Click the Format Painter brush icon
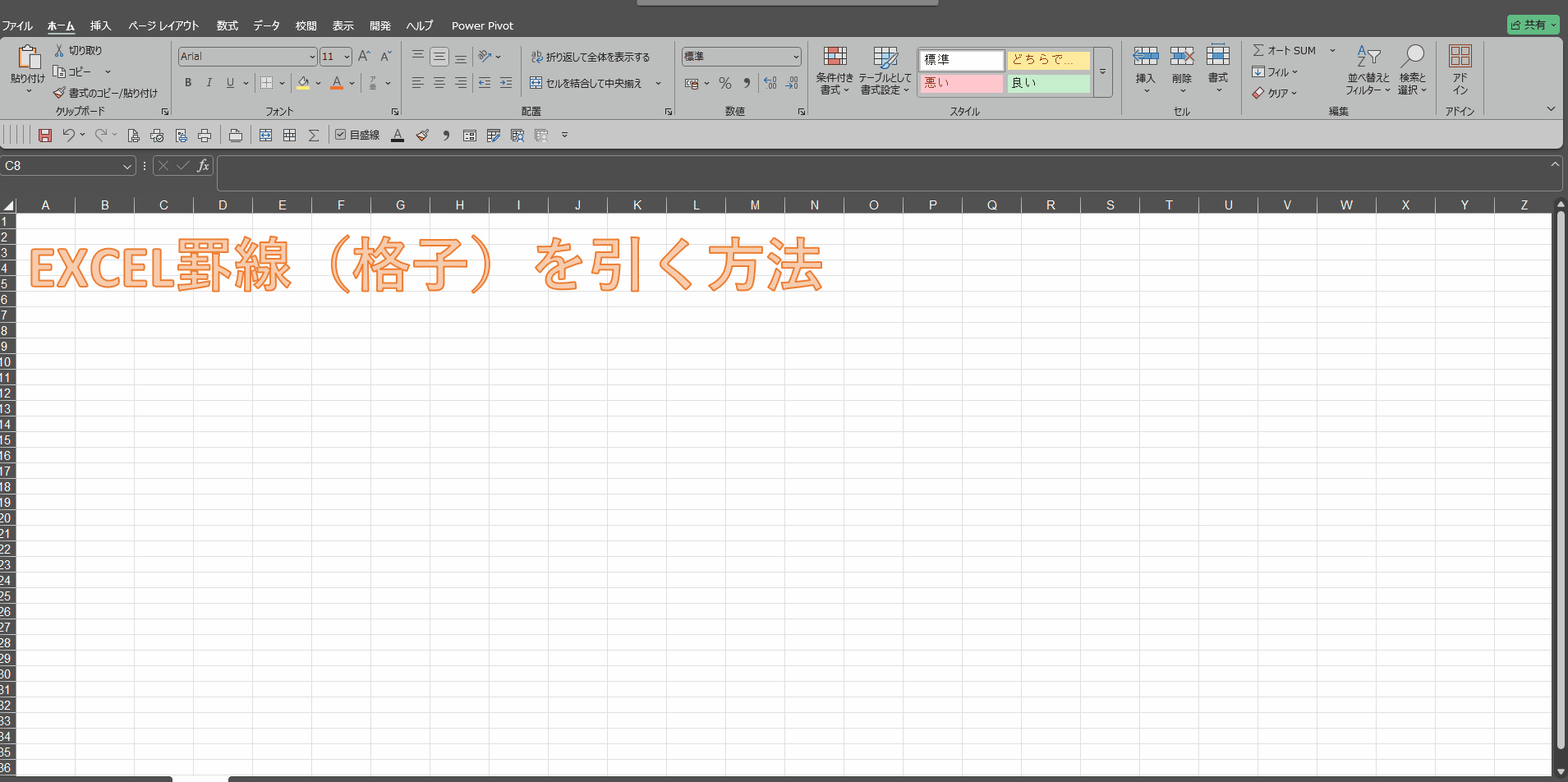This screenshot has height=782, width=1568. pyautogui.click(x=59, y=93)
